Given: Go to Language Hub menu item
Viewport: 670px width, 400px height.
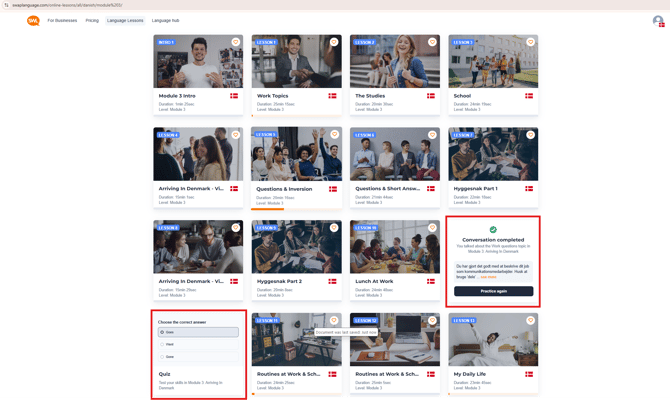Looking at the screenshot, I should (165, 20).
